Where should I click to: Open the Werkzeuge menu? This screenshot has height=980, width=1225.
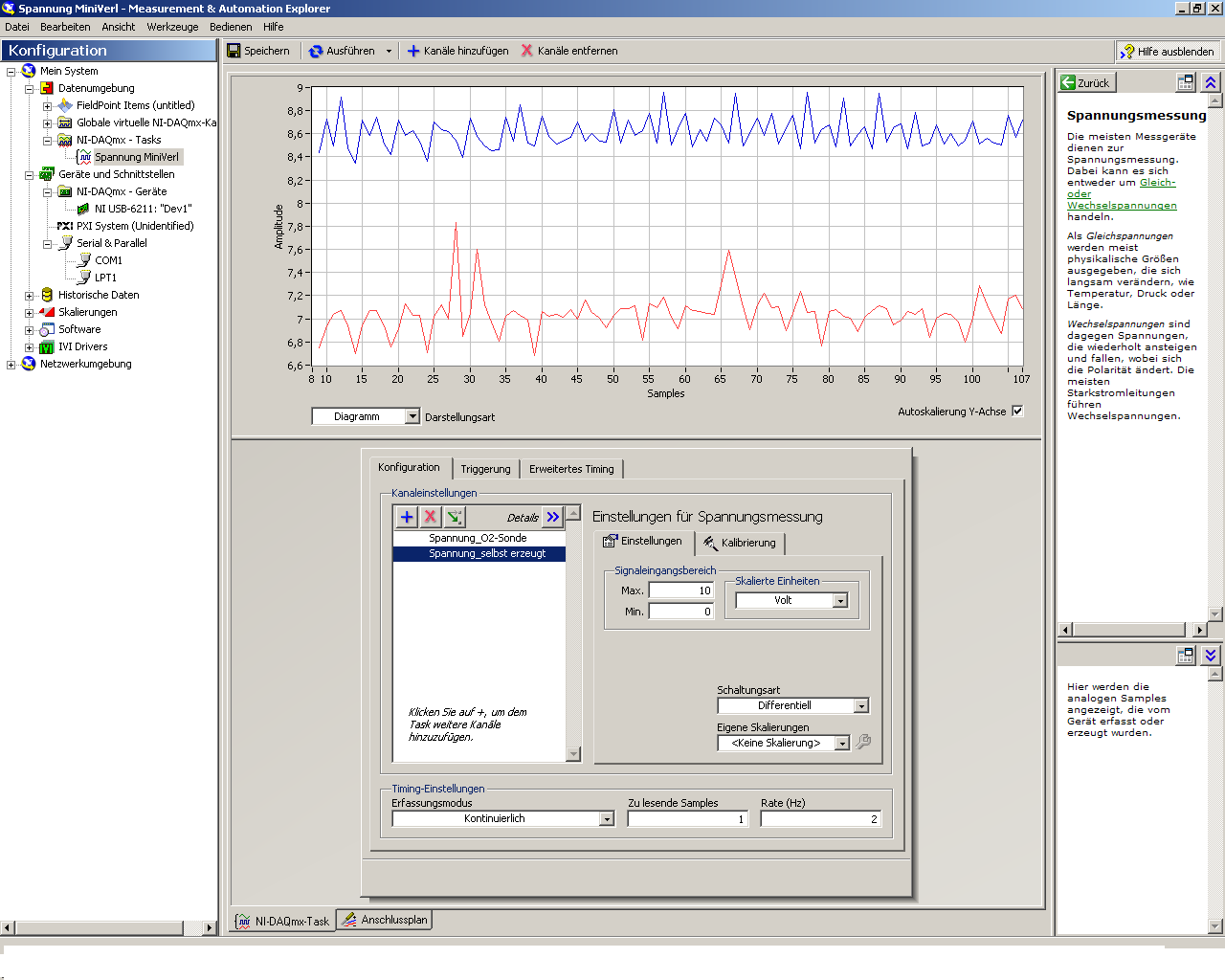pyautogui.click(x=172, y=27)
